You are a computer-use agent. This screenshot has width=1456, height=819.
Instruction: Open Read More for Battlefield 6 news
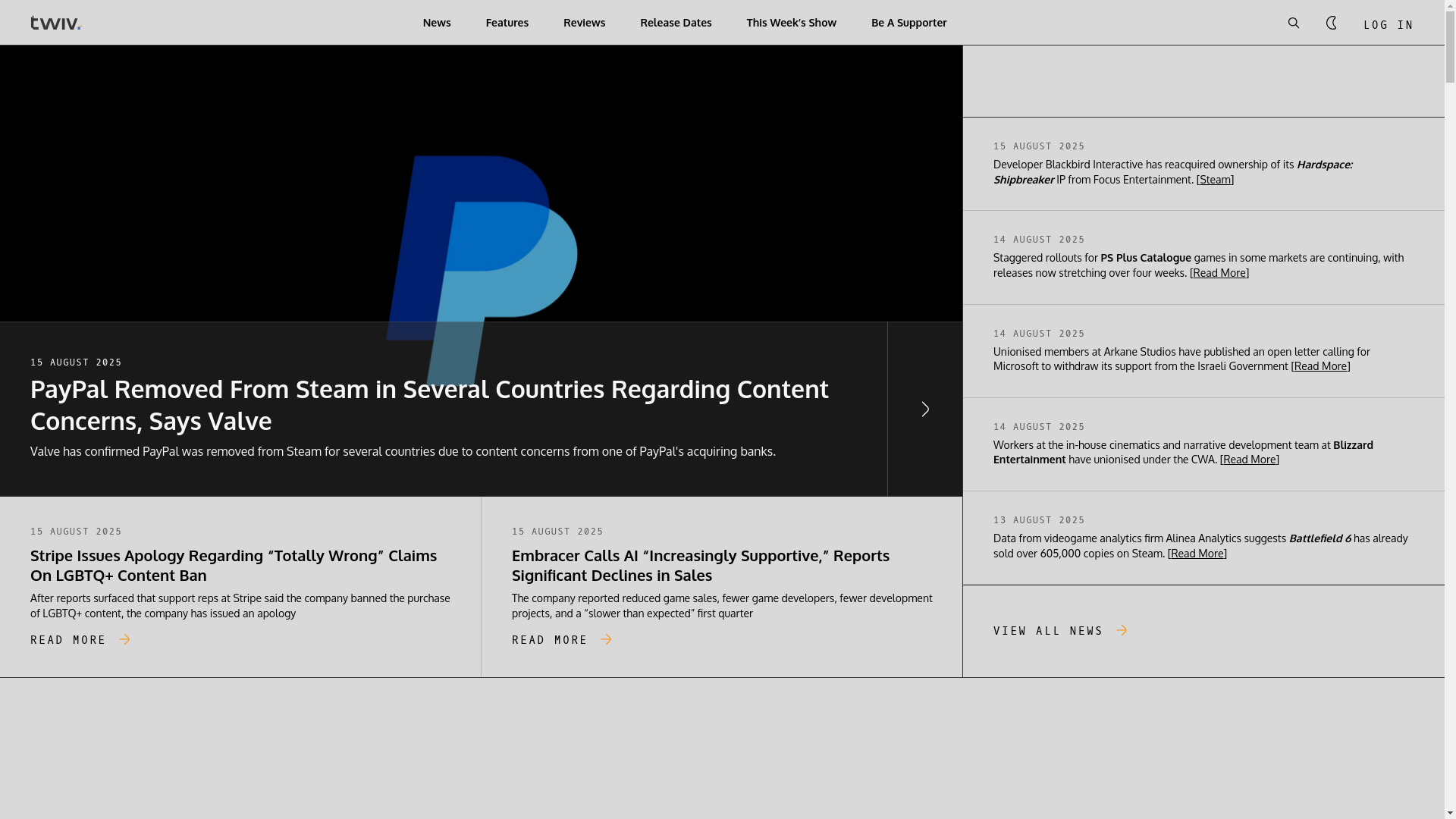(1197, 554)
